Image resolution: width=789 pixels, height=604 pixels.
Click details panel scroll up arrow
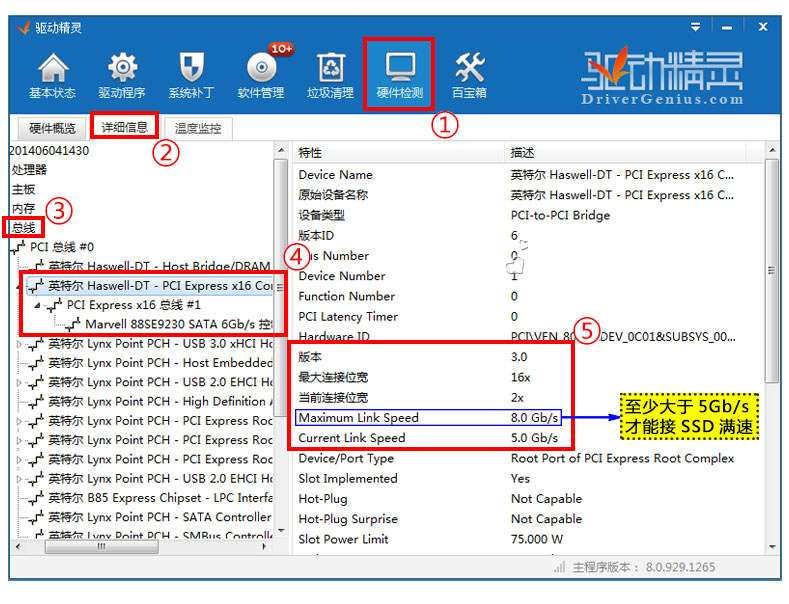pyautogui.click(x=772, y=150)
